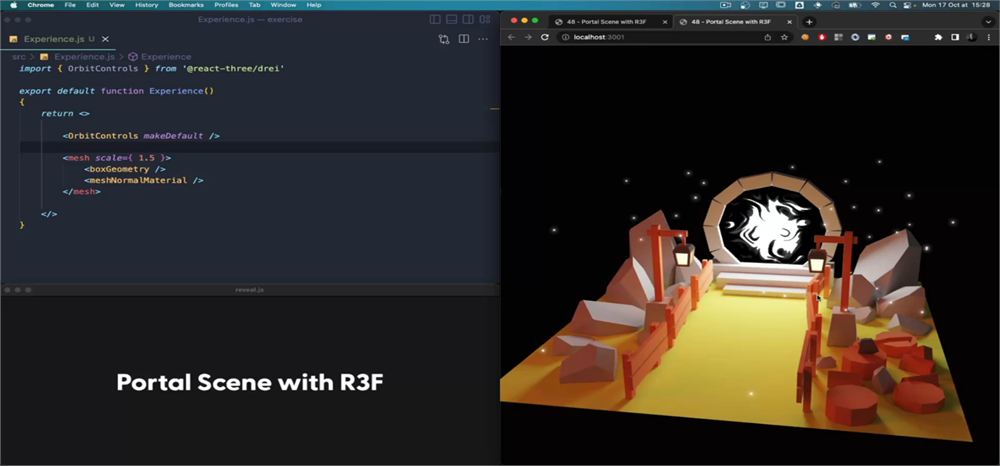Toggle the VS Code primary side bar layout icon

[435, 20]
